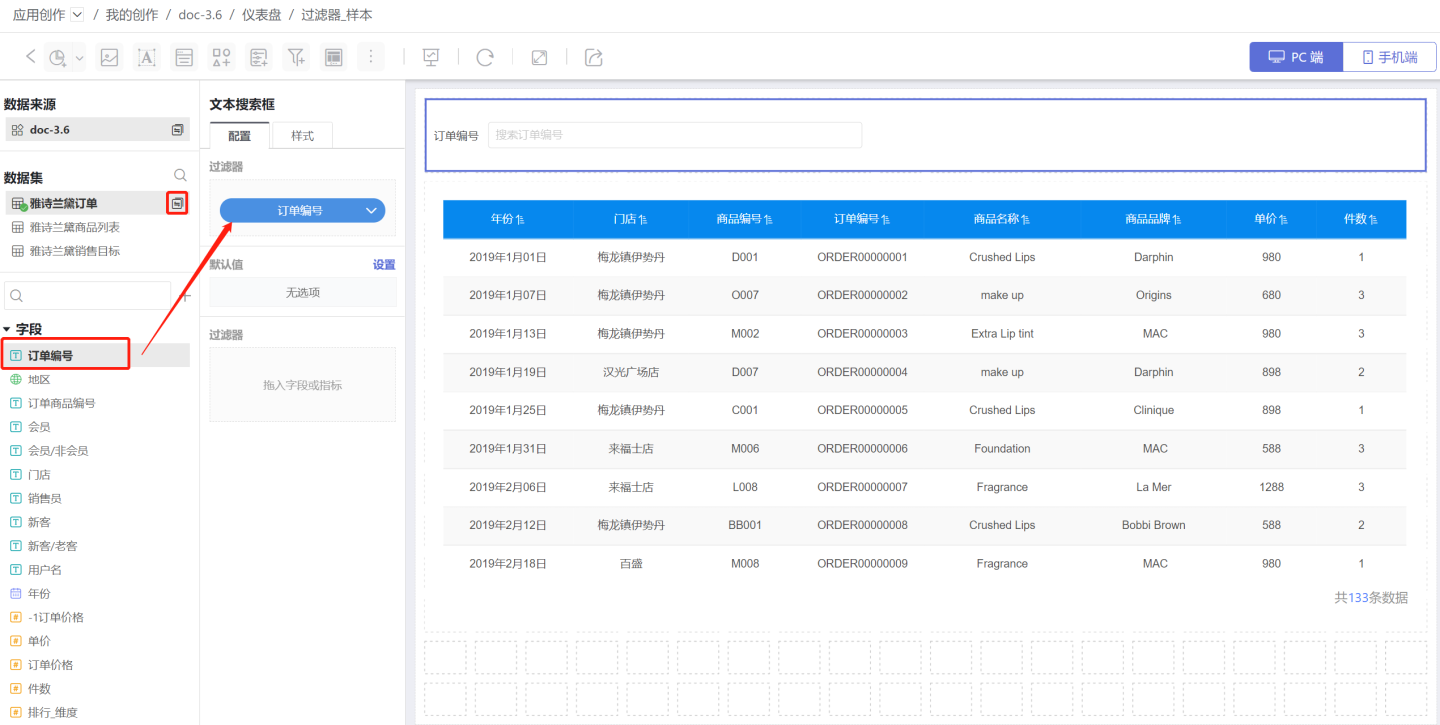Click the add chart icon in toolbar
The width and height of the screenshot is (1440, 725).
coord(58,57)
